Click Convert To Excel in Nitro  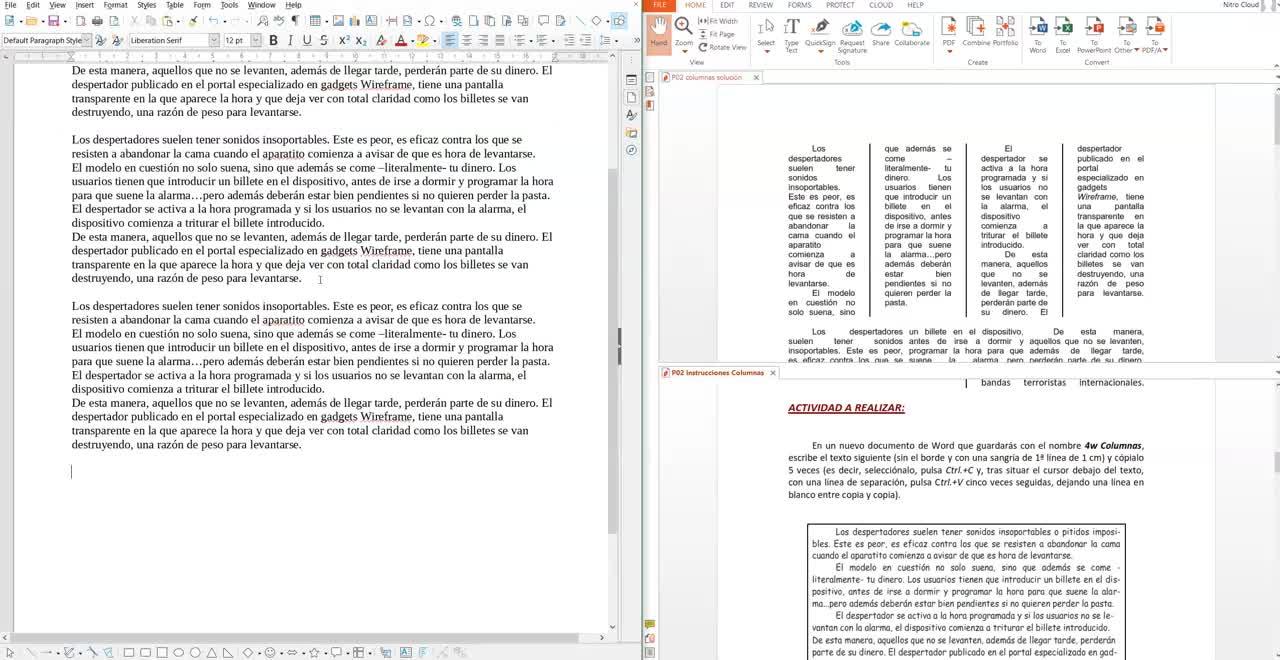click(x=1063, y=35)
